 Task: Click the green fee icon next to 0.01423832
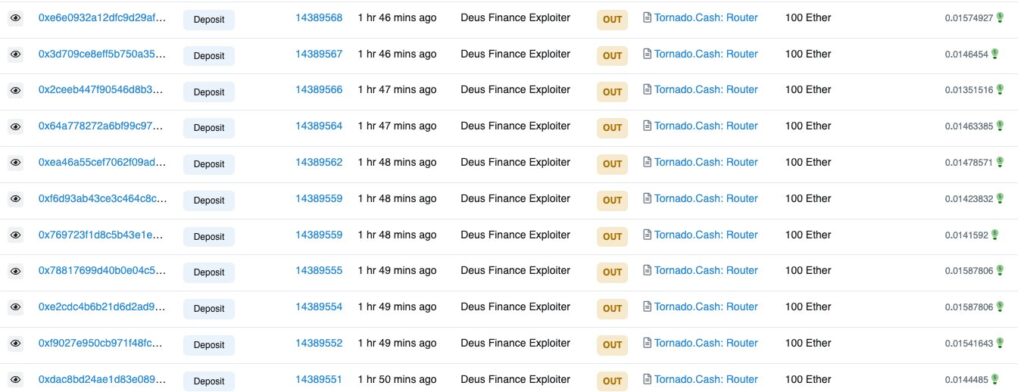[x=999, y=199]
